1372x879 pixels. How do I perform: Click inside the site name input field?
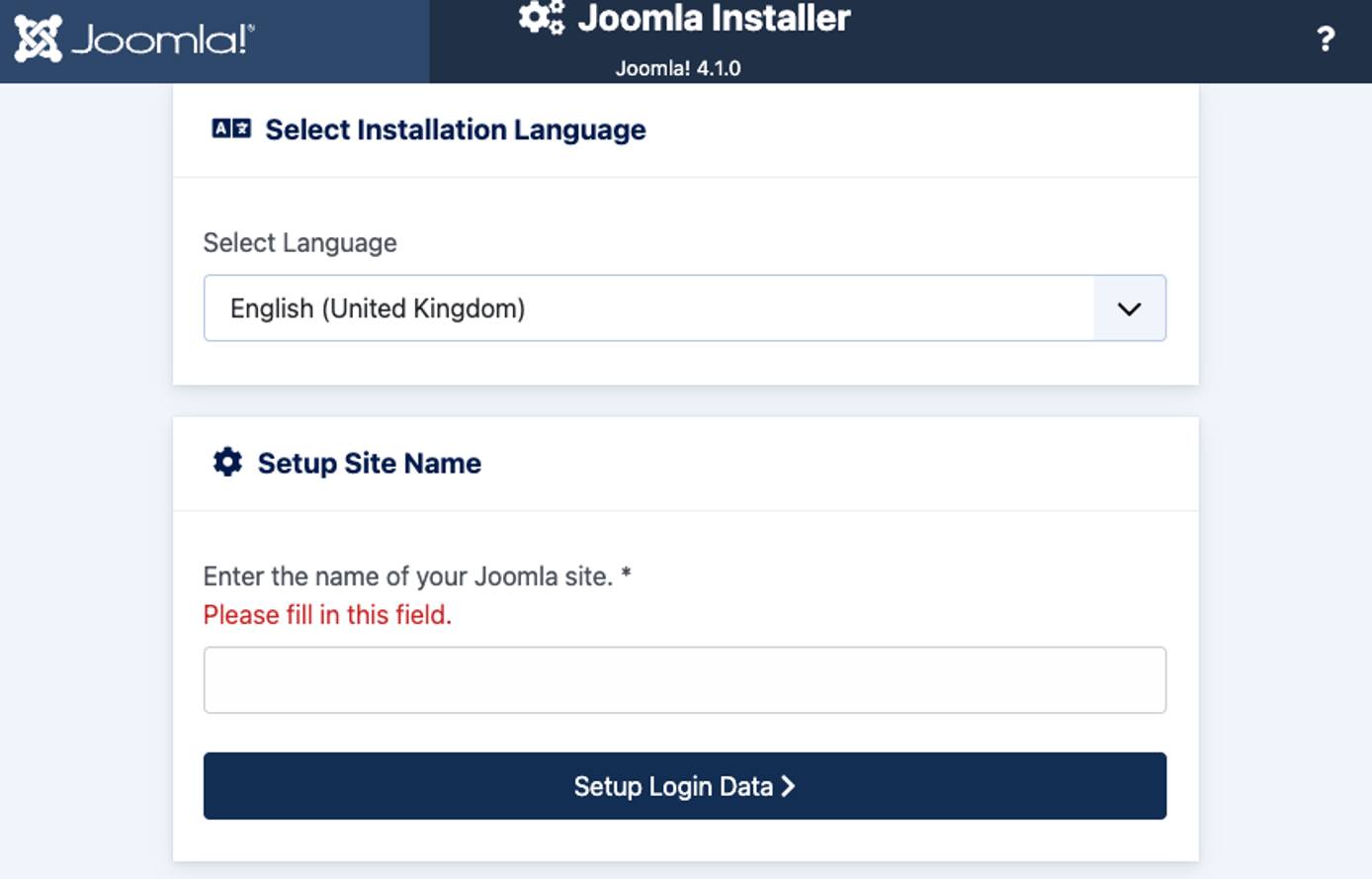click(x=685, y=679)
